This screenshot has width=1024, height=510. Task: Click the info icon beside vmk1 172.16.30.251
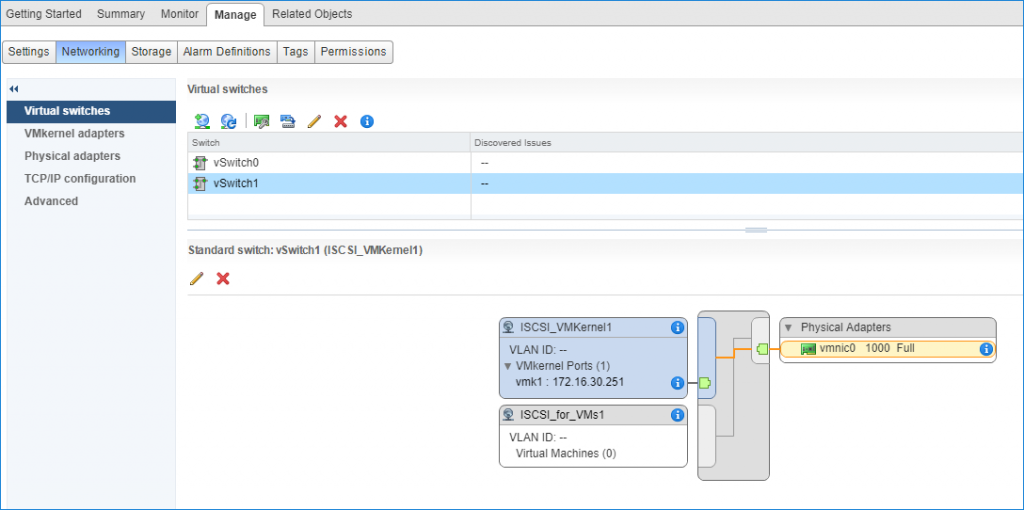point(677,383)
